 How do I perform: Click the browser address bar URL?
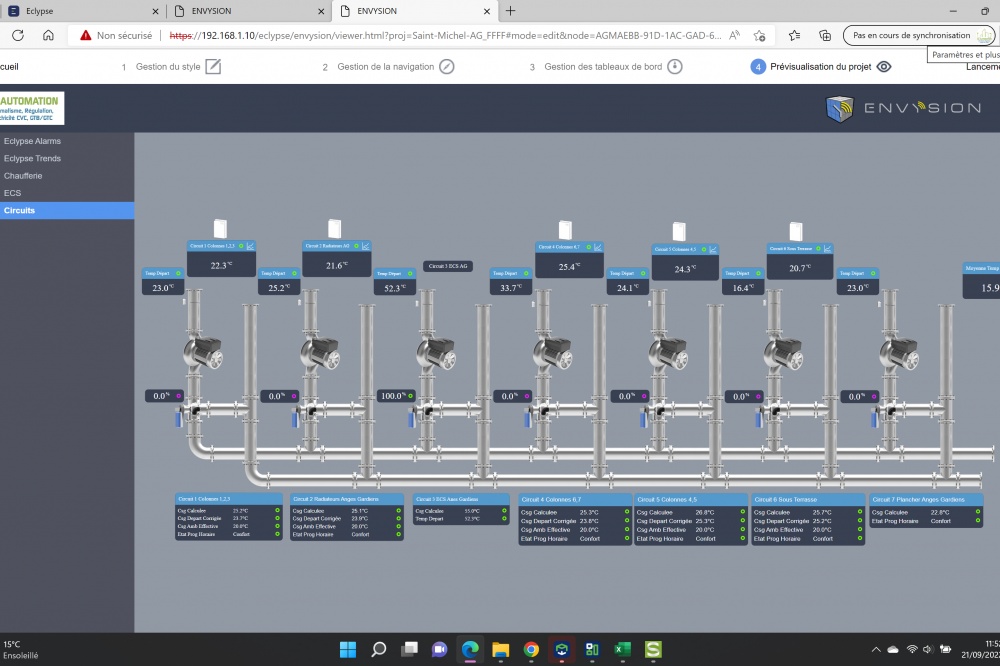tap(445, 36)
